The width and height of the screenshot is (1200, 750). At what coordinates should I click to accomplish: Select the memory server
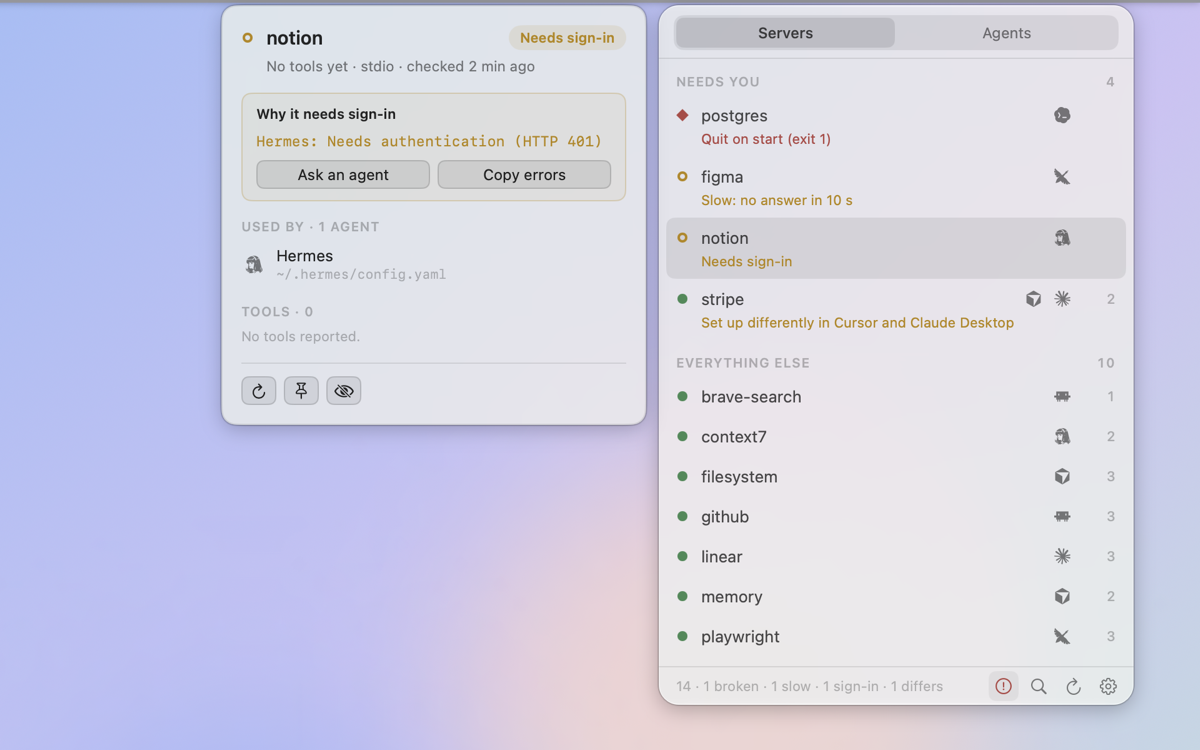[896, 597]
